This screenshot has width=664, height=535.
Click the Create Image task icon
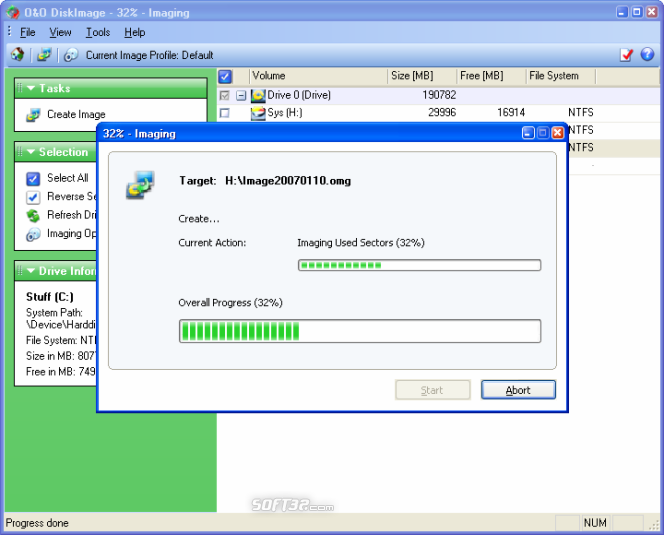tap(33, 114)
